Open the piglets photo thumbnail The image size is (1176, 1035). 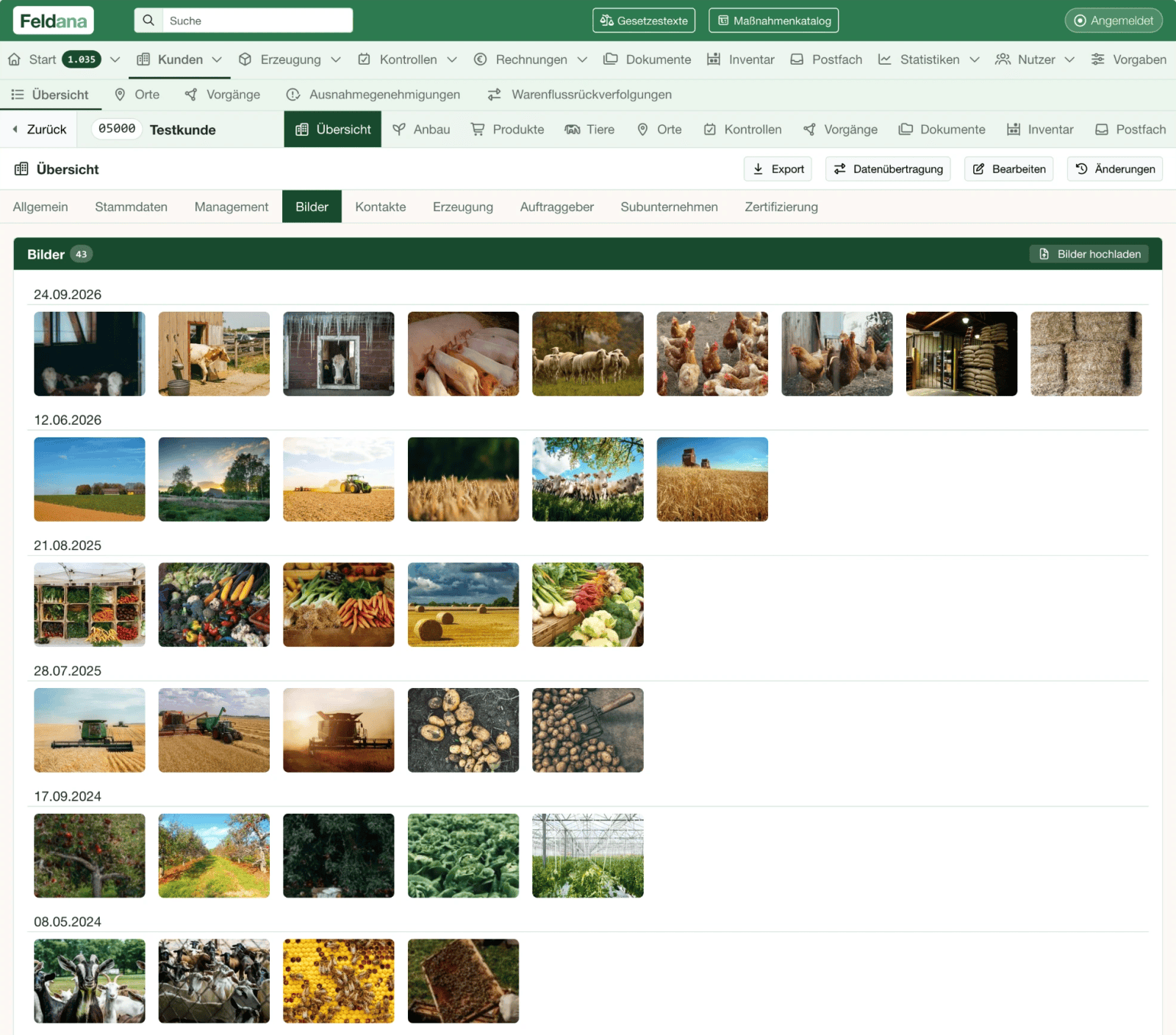point(464,354)
